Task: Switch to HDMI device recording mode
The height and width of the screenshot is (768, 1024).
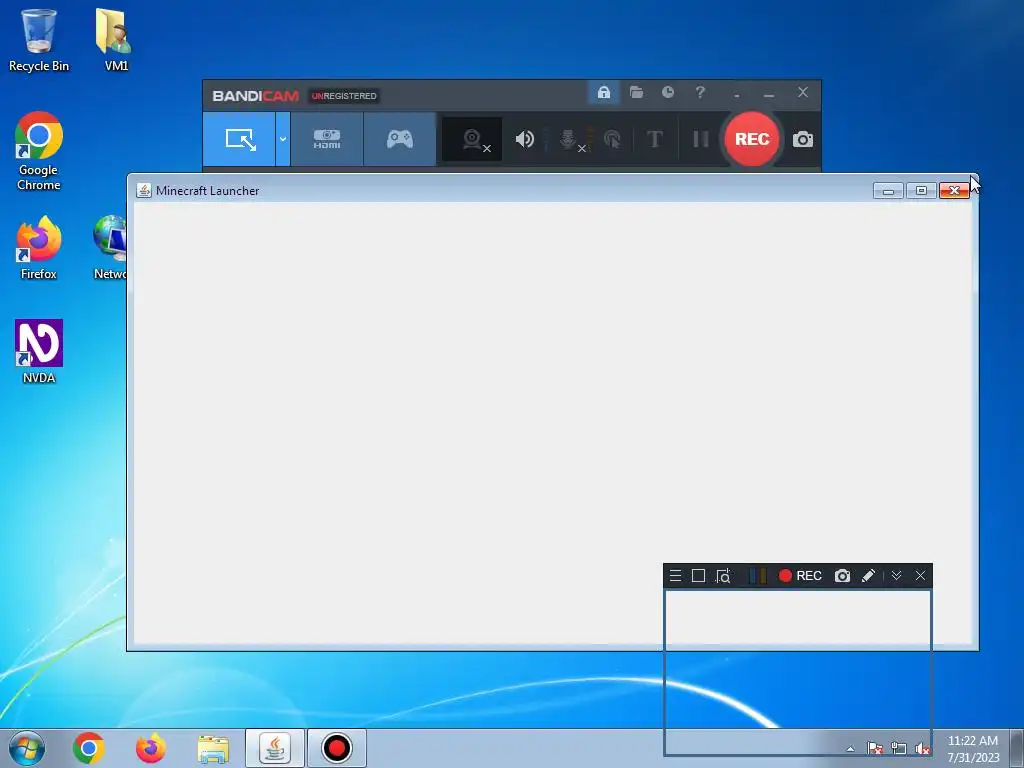Action: [x=327, y=139]
